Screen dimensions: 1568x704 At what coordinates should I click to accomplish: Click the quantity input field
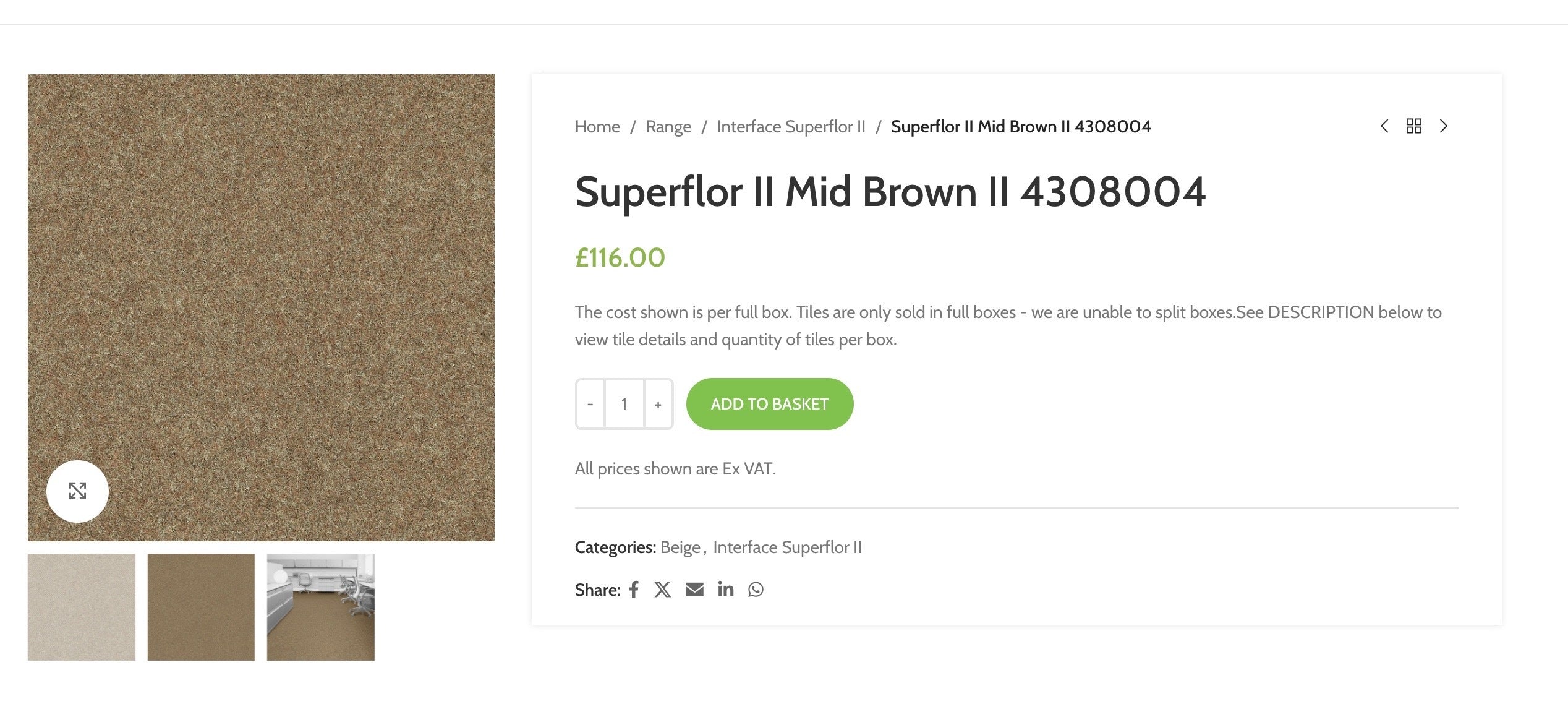coord(624,403)
